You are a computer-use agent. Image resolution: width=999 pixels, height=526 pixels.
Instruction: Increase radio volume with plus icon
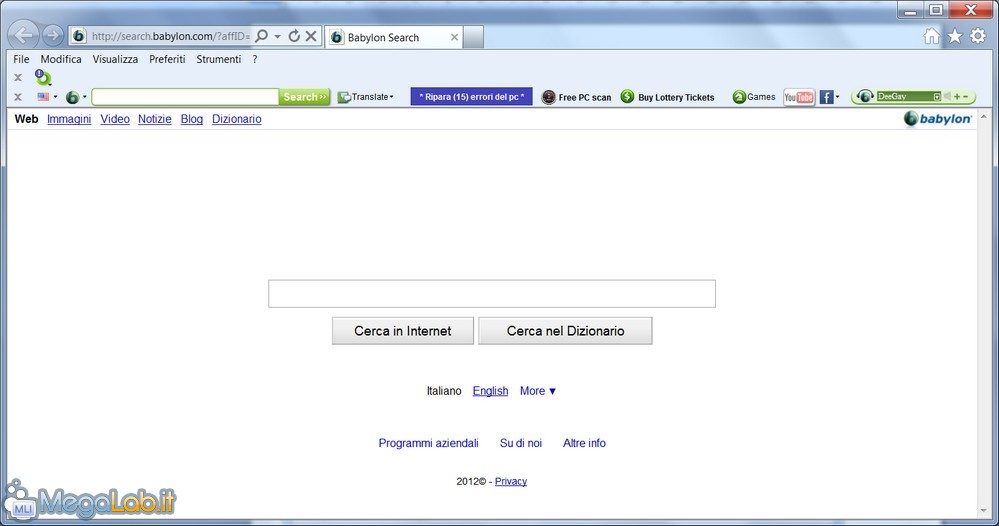point(957,97)
